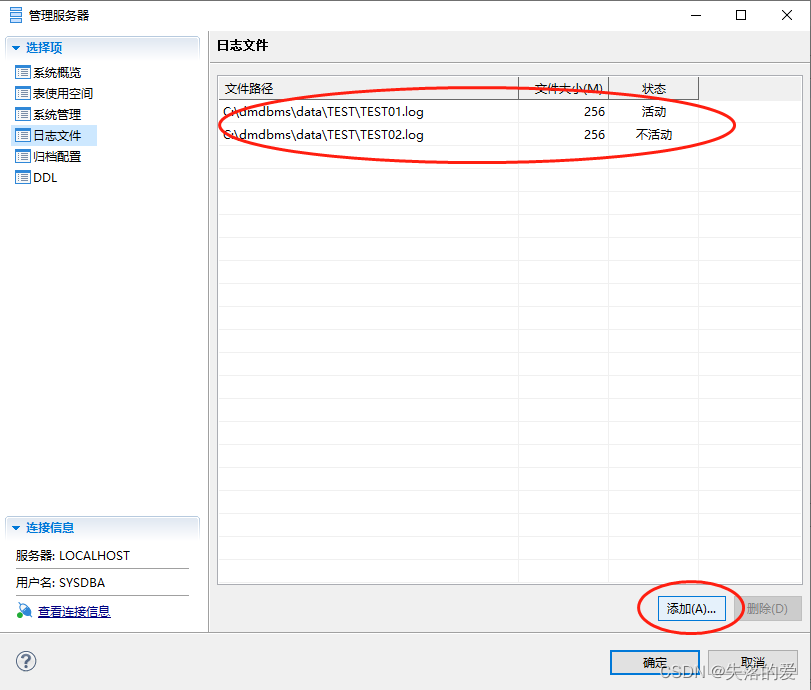Cancel the dialog with 取消
The width and height of the screenshot is (811, 690).
(753, 663)
